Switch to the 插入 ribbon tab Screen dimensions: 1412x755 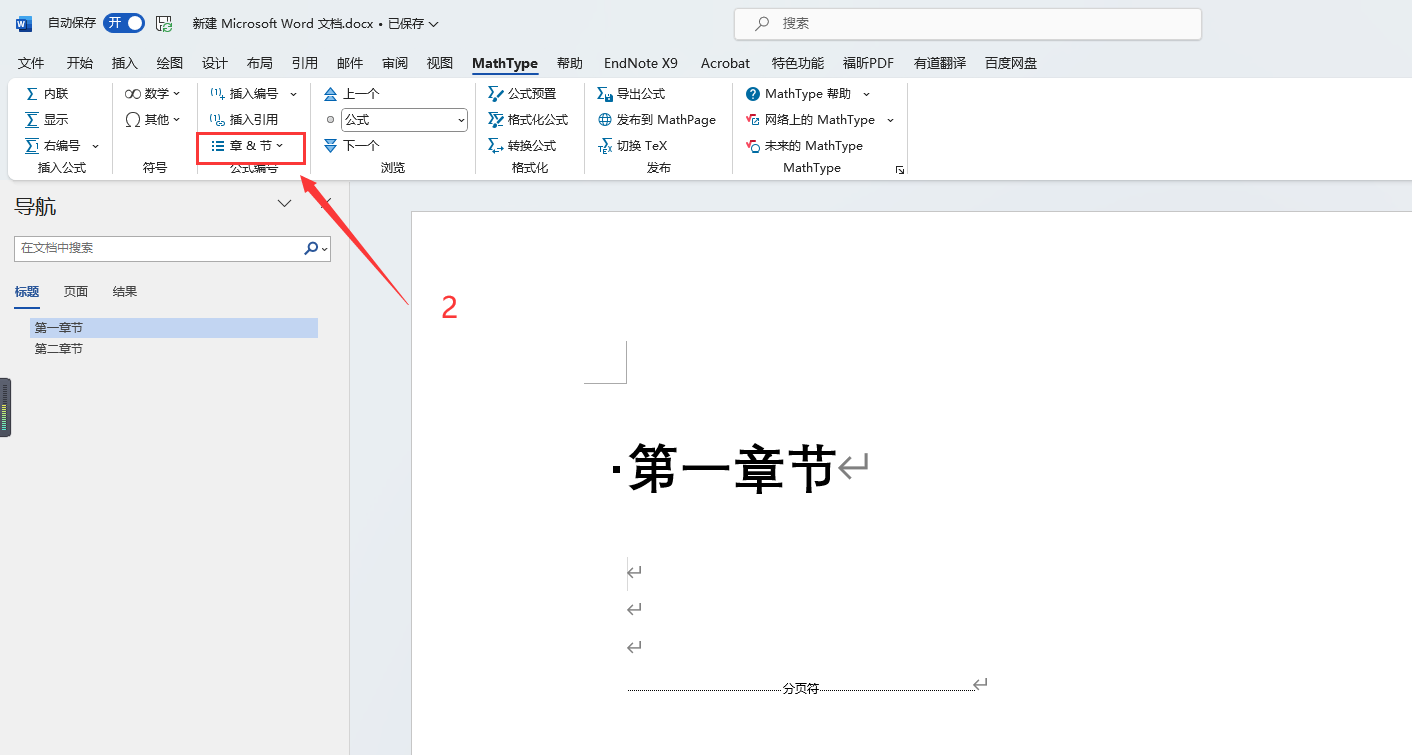tap(125, 63)
